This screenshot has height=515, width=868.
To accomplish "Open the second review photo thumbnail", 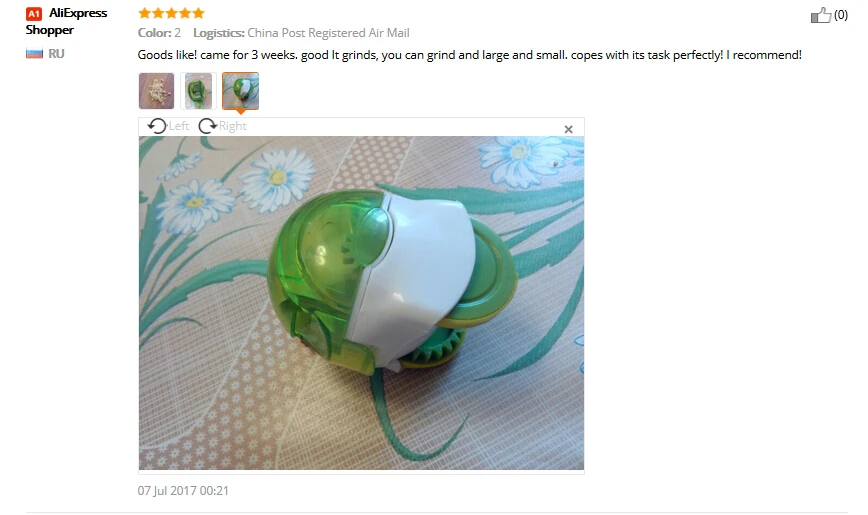I will tap(198, 91).
